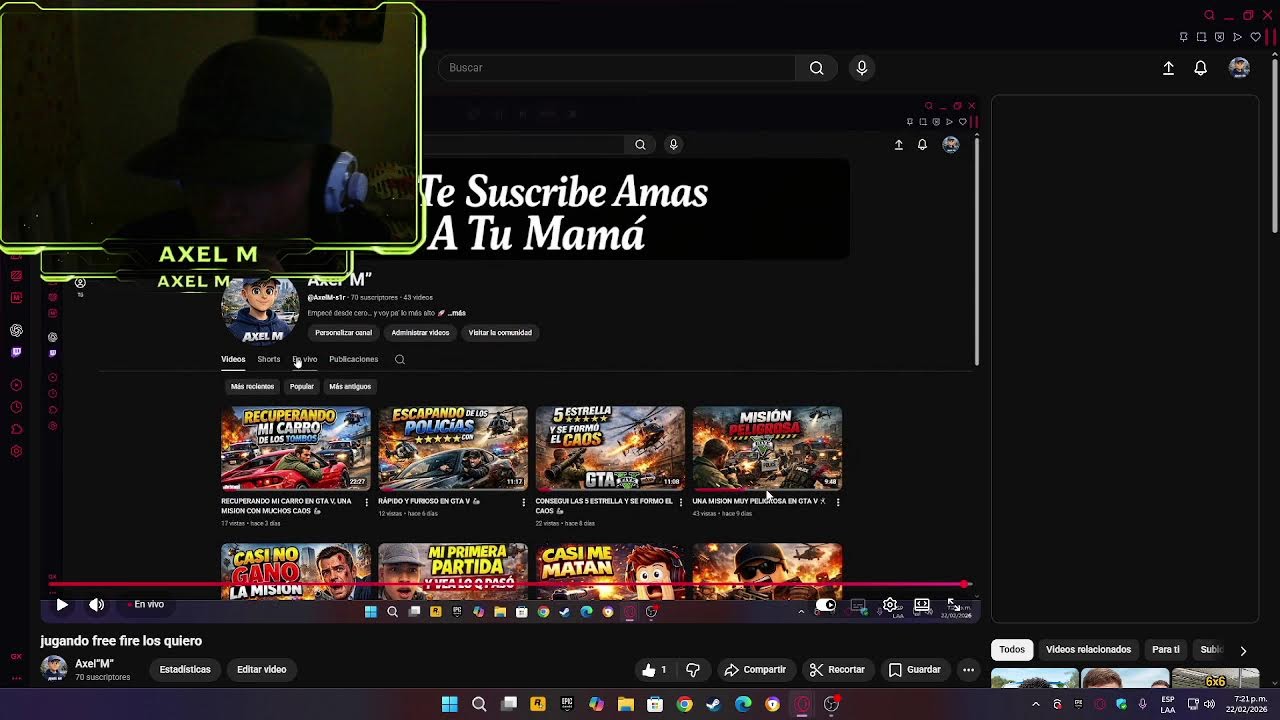This screenshot has height=720, width=1280.
Task: Click the Guardar save button
Action: pyautogui.click(x=915, y=670)
